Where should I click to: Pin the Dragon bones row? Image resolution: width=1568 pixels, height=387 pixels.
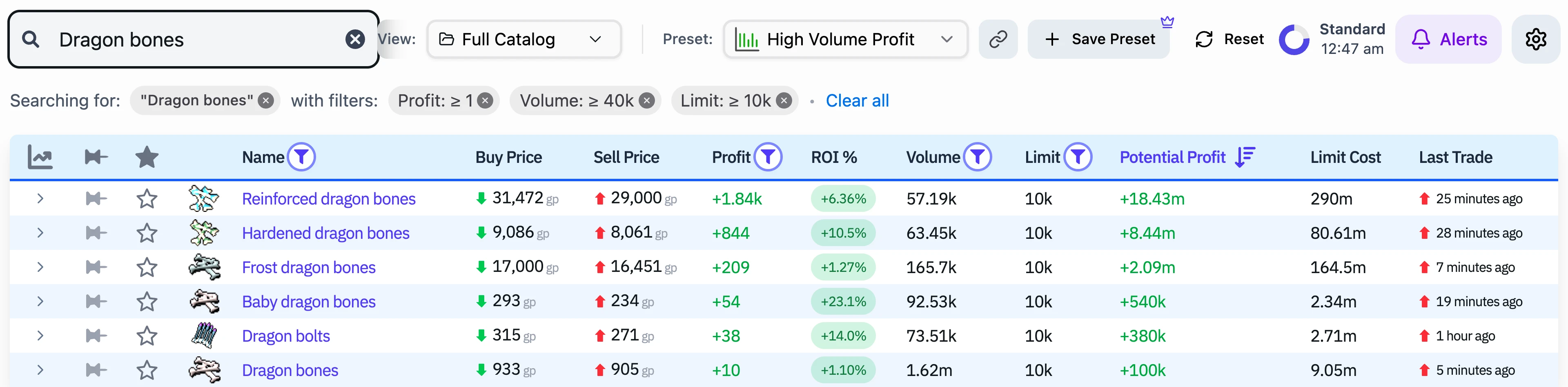click(x=96, y=370)
